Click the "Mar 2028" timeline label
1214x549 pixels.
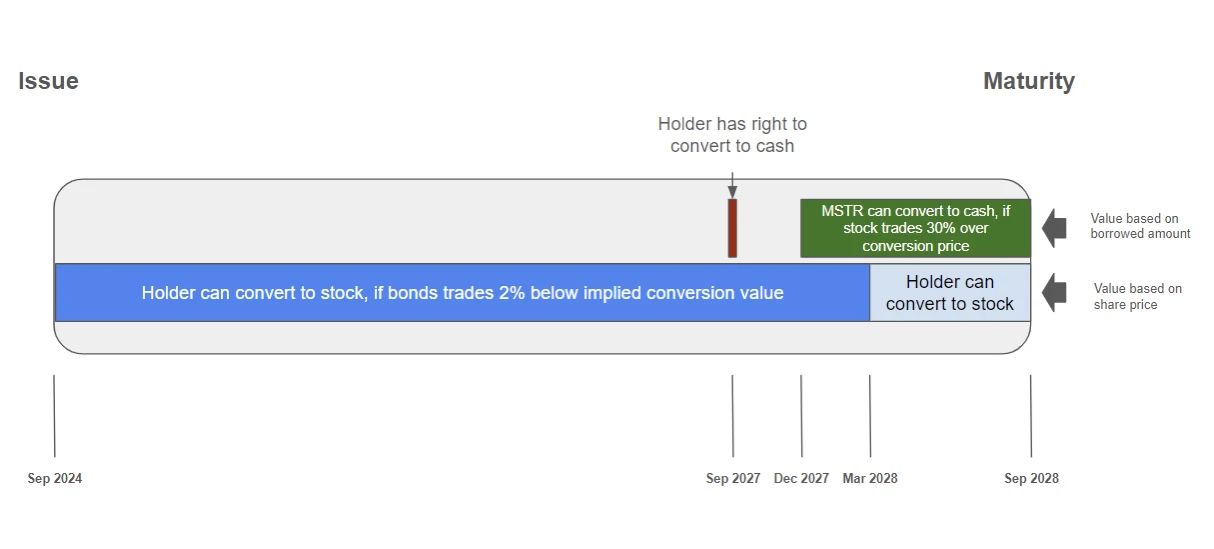coord(870,478)
